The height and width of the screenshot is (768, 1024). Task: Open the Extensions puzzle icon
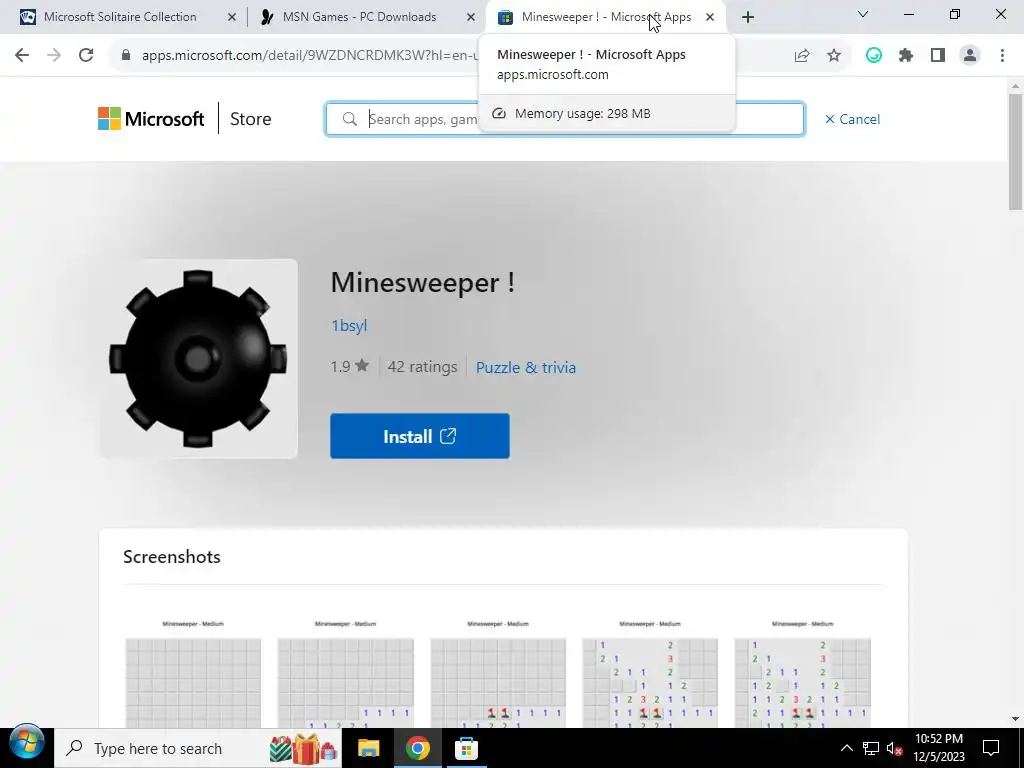coord(906,56)
